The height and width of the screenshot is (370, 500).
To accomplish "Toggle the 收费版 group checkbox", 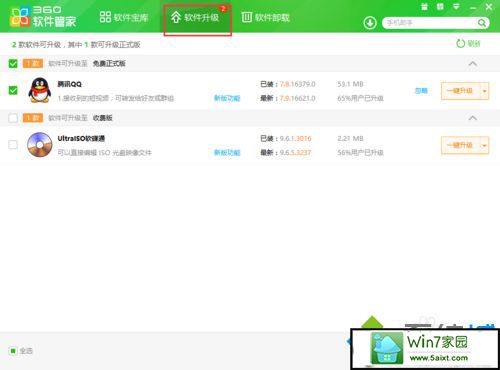I will coord(13,118).
